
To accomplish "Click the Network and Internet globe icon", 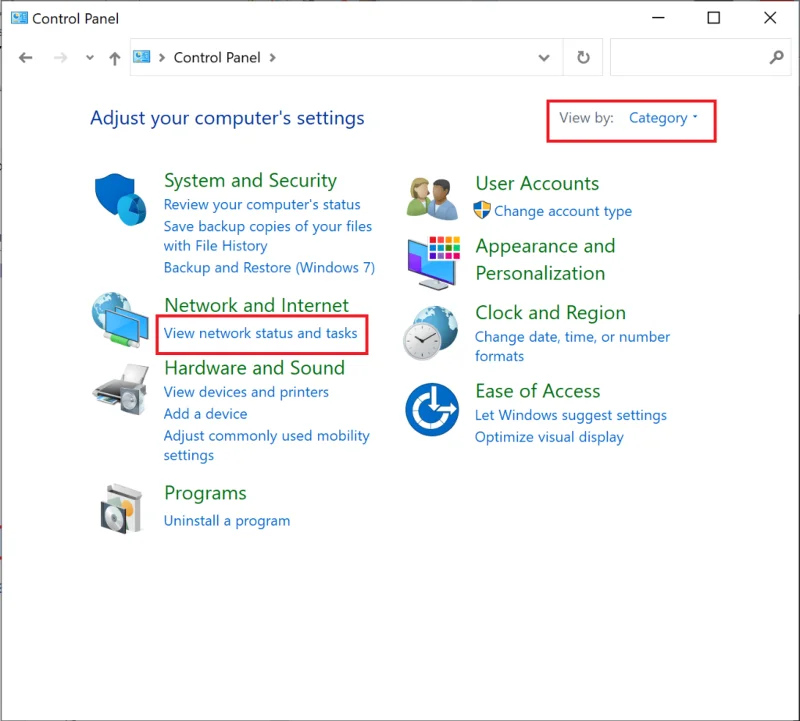I will (120, 319).
